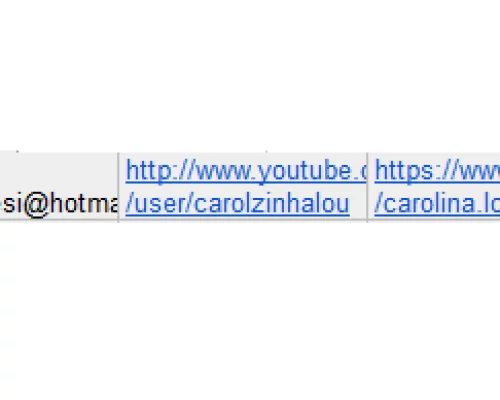Image resolution: width=500 pixels, height=400 pixels.
Task: Select the cell containing si@hotma email
Action: [59, 186]
